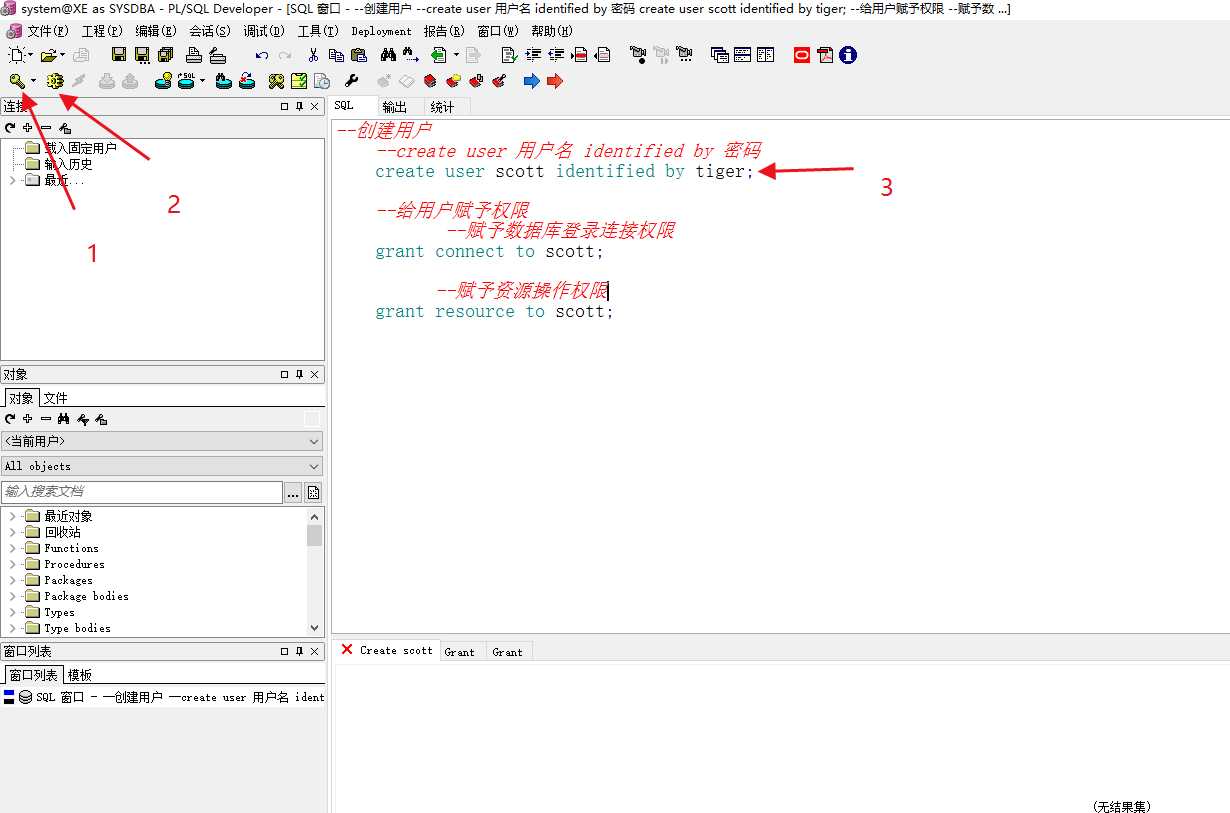Click scroll-down arrow of object tree scrollbar
Viewport: 1230px width, 813px height.
315,628
